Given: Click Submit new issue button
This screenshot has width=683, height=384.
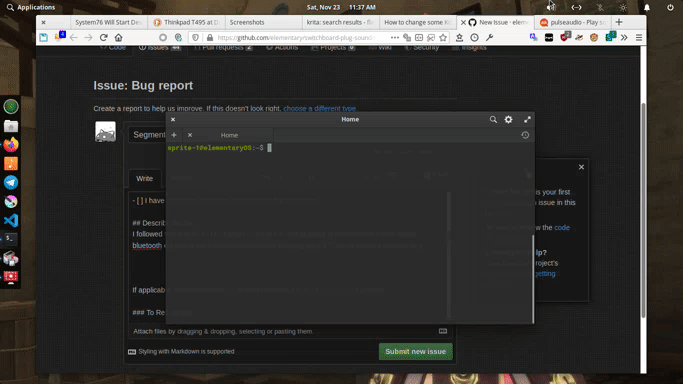Looking at the screenshot, I should click(x=416, y=351).
